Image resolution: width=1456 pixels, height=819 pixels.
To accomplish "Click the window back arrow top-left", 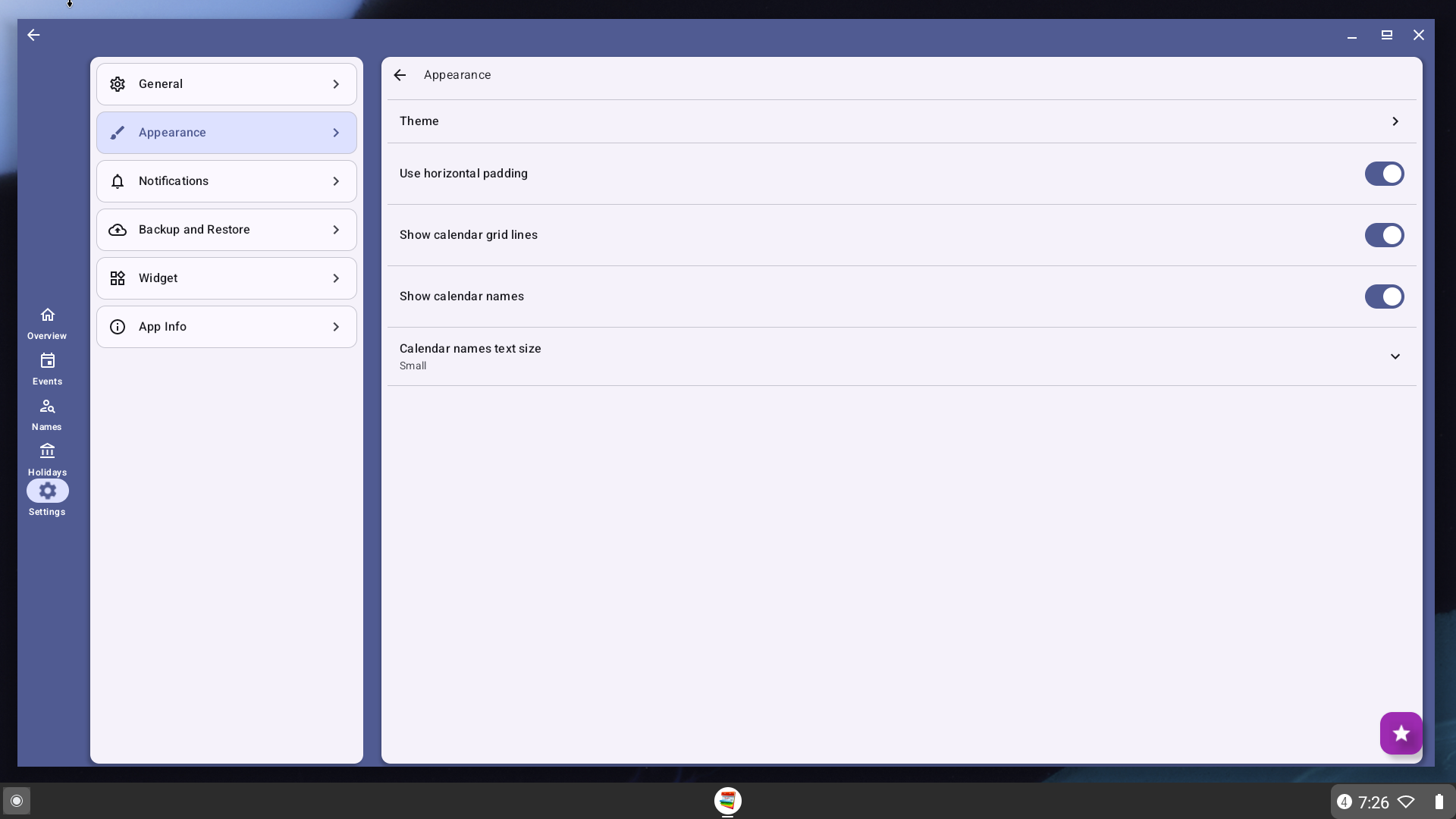I will [33, 35].
